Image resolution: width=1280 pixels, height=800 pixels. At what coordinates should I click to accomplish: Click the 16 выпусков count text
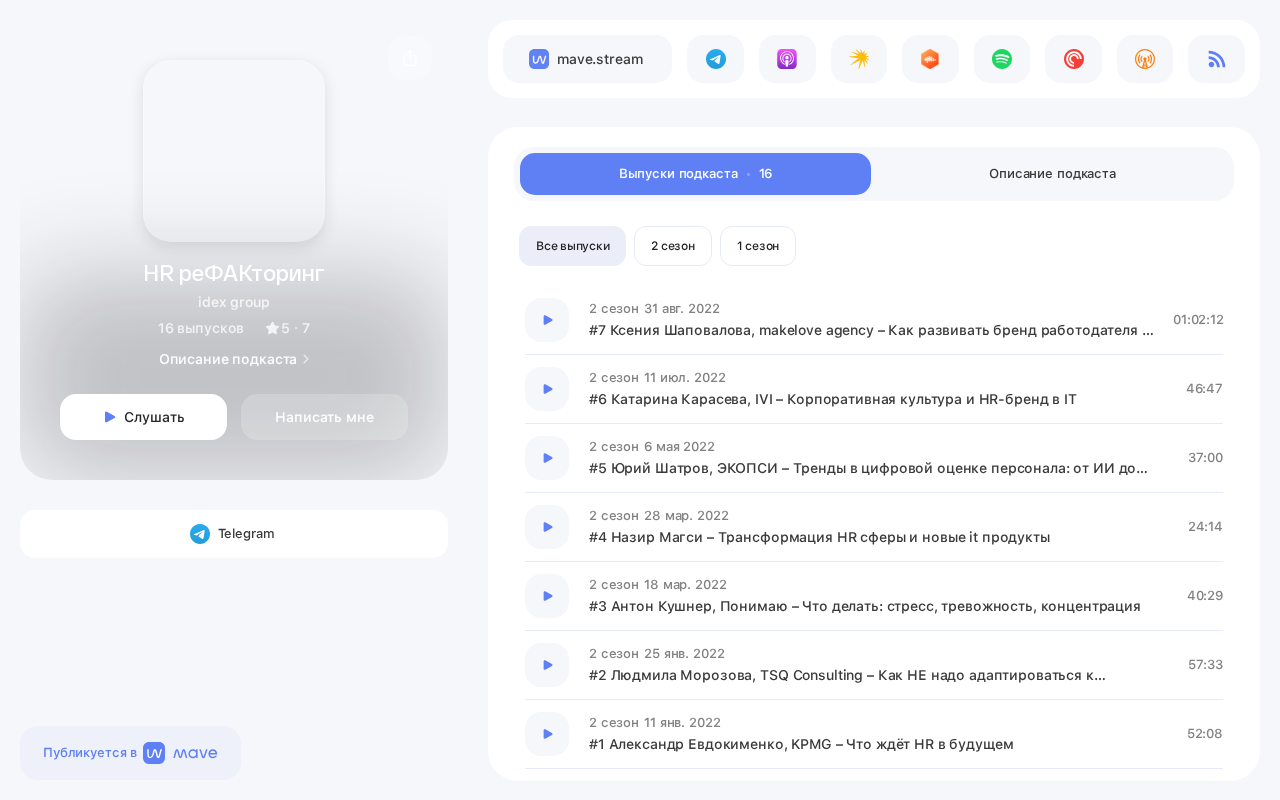click(x=201, y=328)
